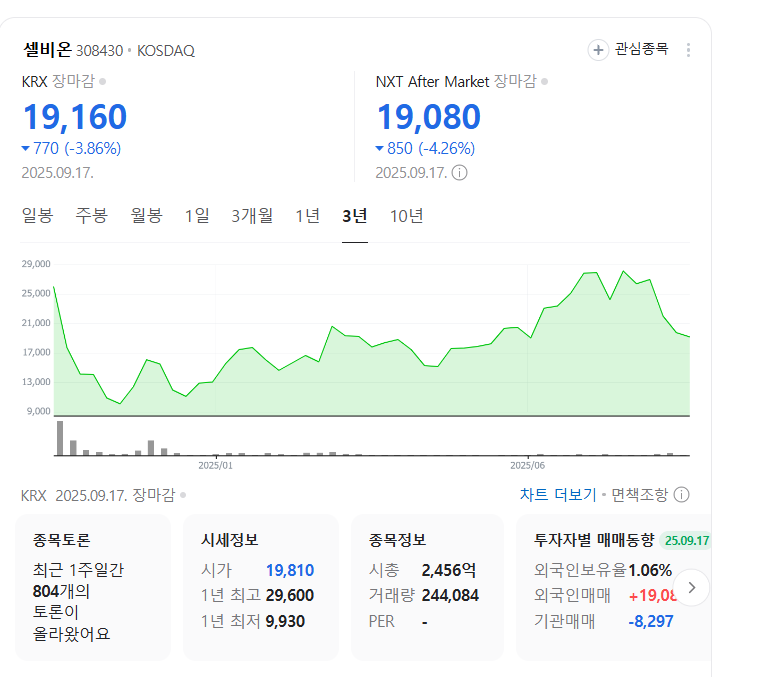The image size is (760, 677).
Task: Click the 관심종목 watchlist button label
Action: click(642, 49)
